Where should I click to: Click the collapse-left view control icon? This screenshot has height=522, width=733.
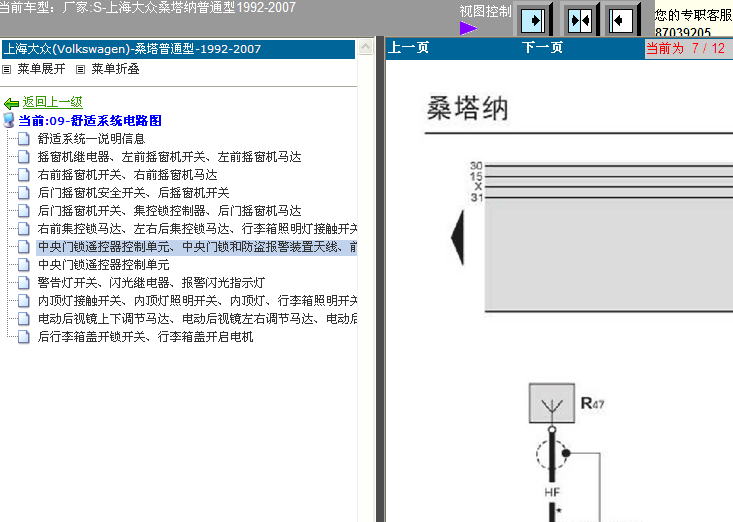click(x=621, y=21)
